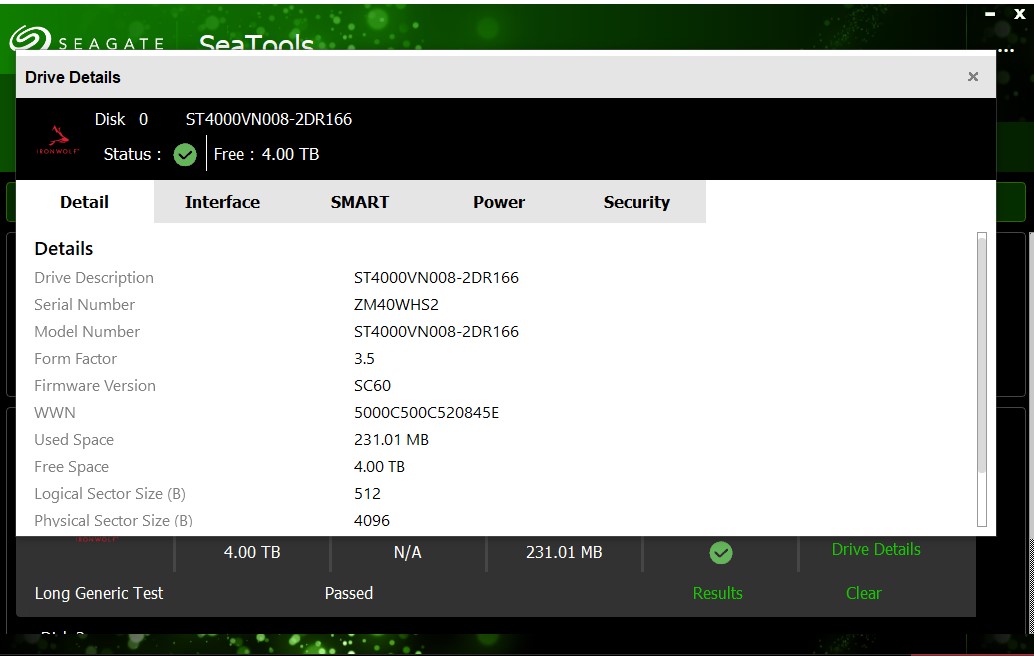The width and height of the screenshot is (1034, 656).
Task: Click the green drive status checkmark
Action: (185, 154)
